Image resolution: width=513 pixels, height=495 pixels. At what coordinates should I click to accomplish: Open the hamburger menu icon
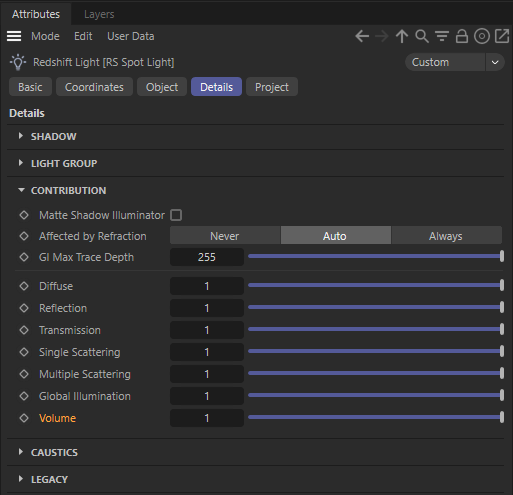[14, 36]
